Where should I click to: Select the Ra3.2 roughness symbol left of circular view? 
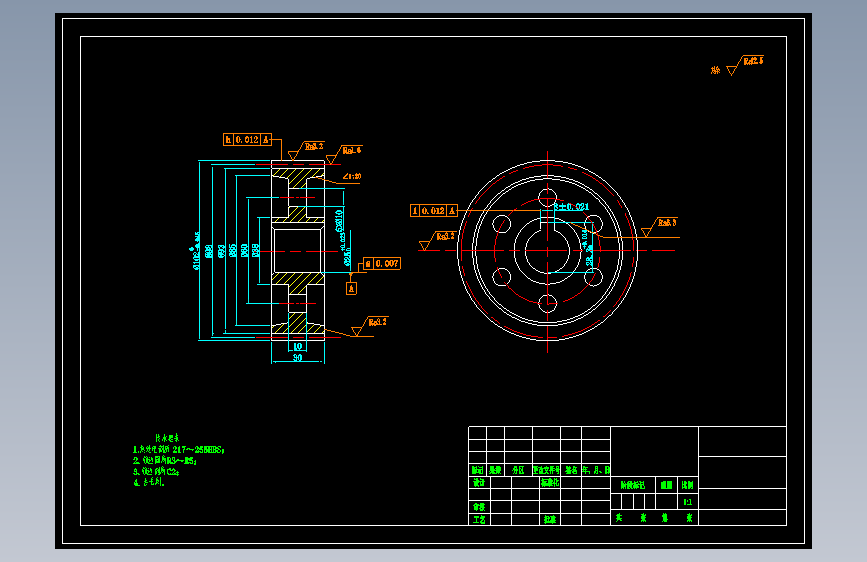[x=437, y=241]
